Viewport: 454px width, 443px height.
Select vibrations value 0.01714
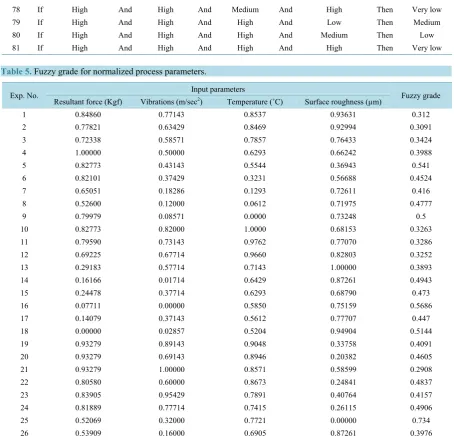tap(171, 280)
